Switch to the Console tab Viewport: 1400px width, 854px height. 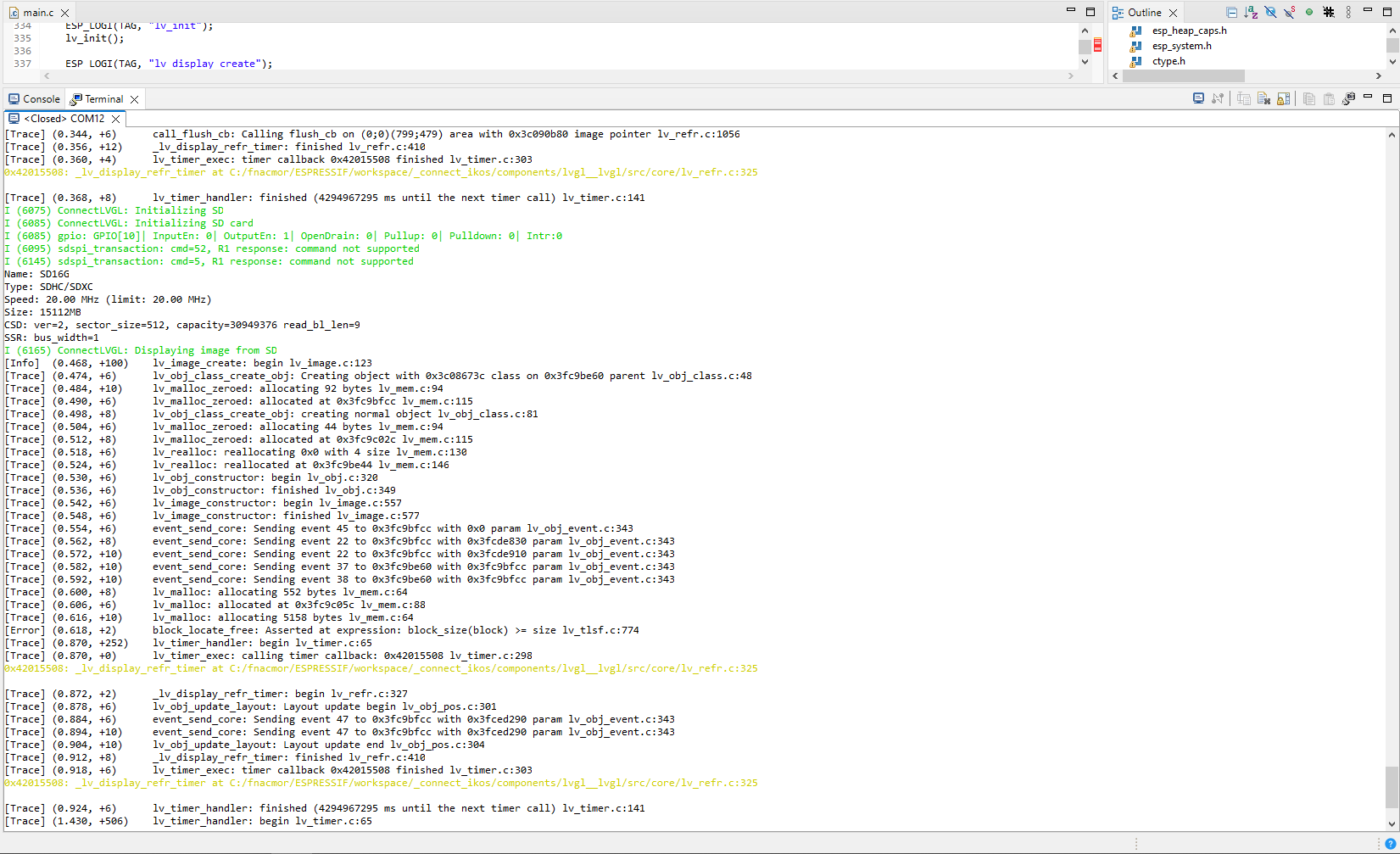[x=34, y=99]
